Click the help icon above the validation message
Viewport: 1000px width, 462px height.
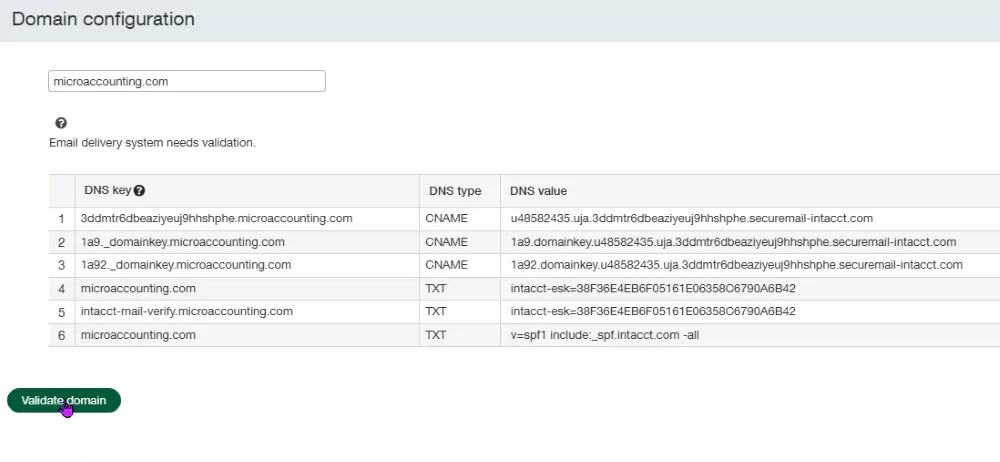[x=61, y=123]
